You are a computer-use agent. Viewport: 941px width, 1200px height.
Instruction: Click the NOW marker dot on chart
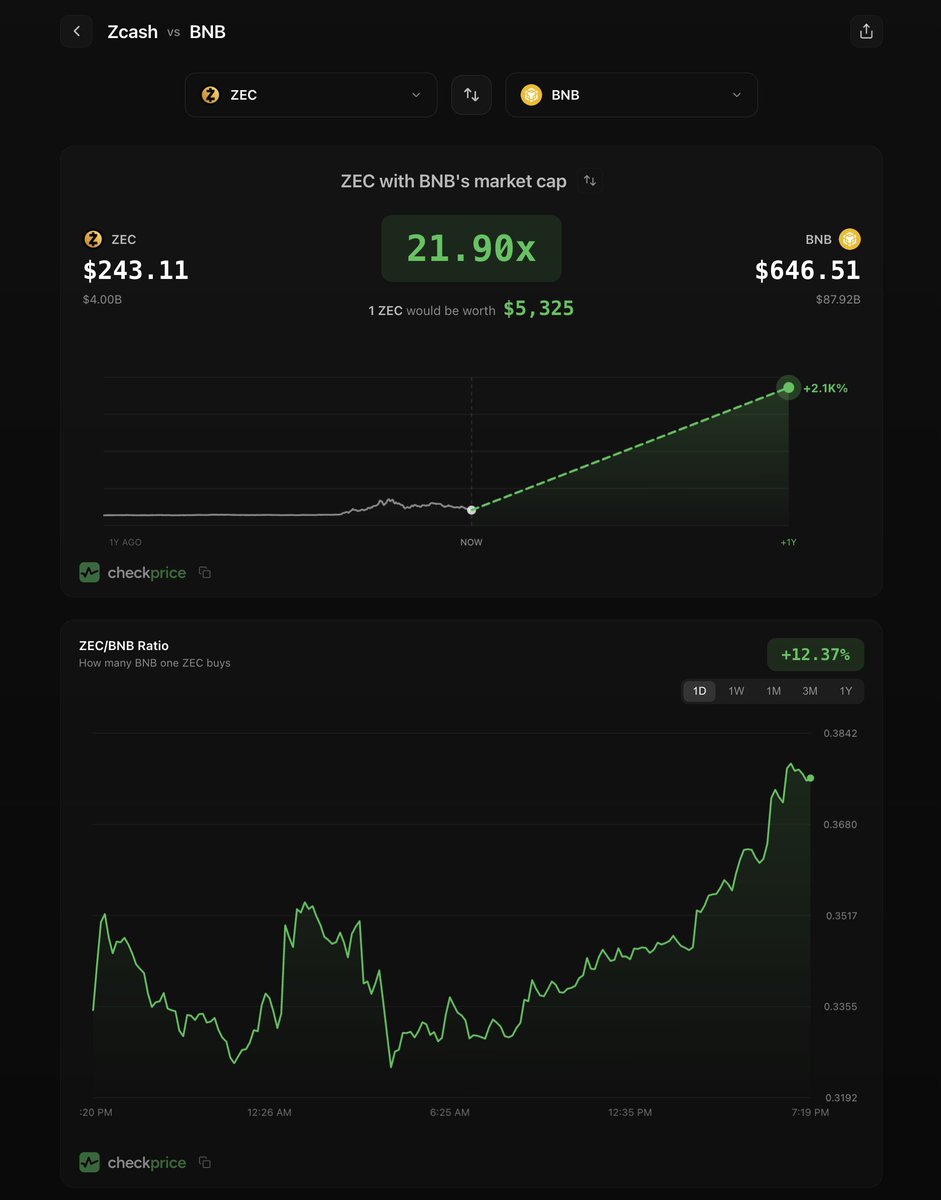[471, 510]
